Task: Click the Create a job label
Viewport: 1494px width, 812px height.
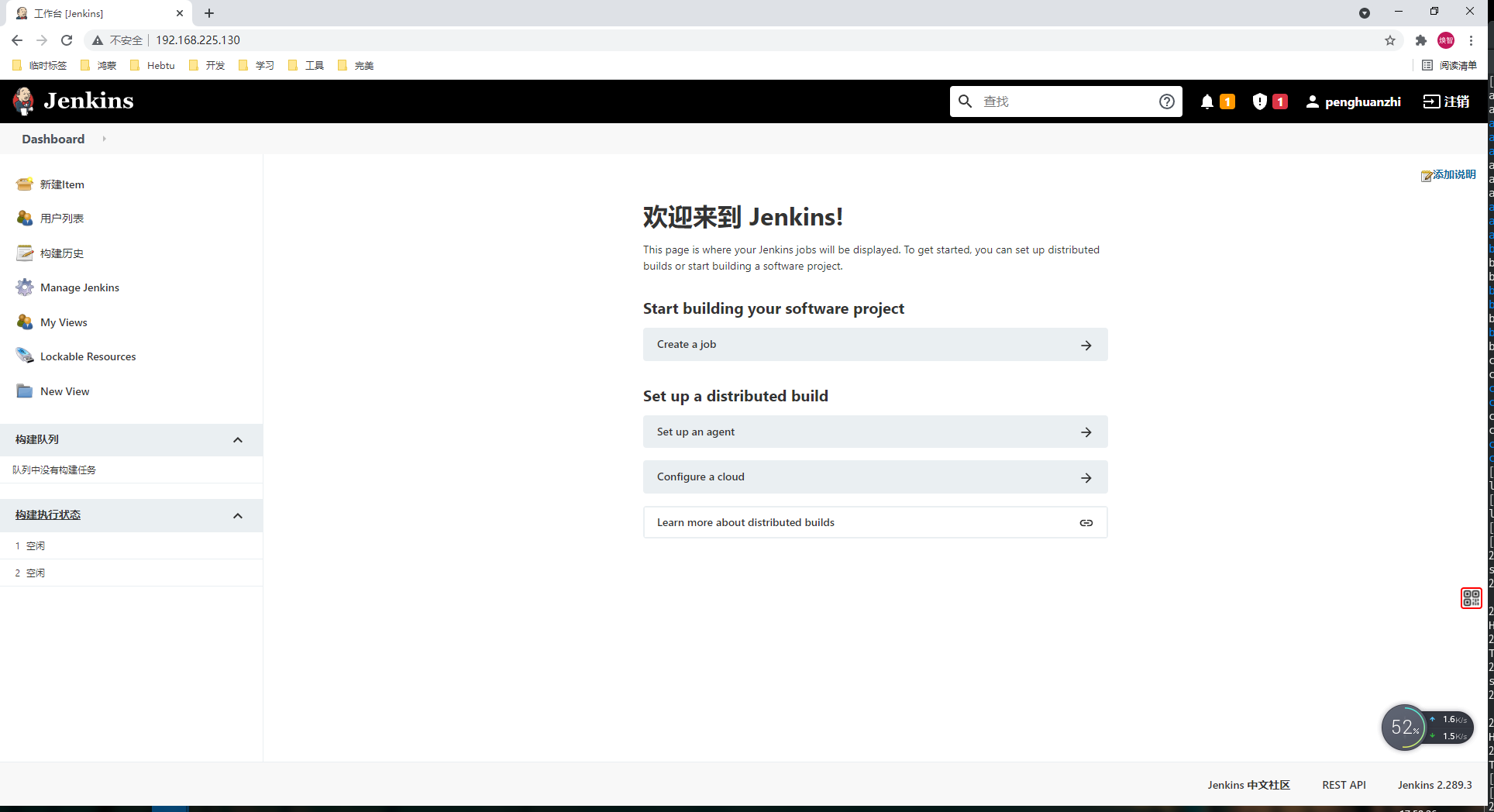Action: tap(687, 344)
